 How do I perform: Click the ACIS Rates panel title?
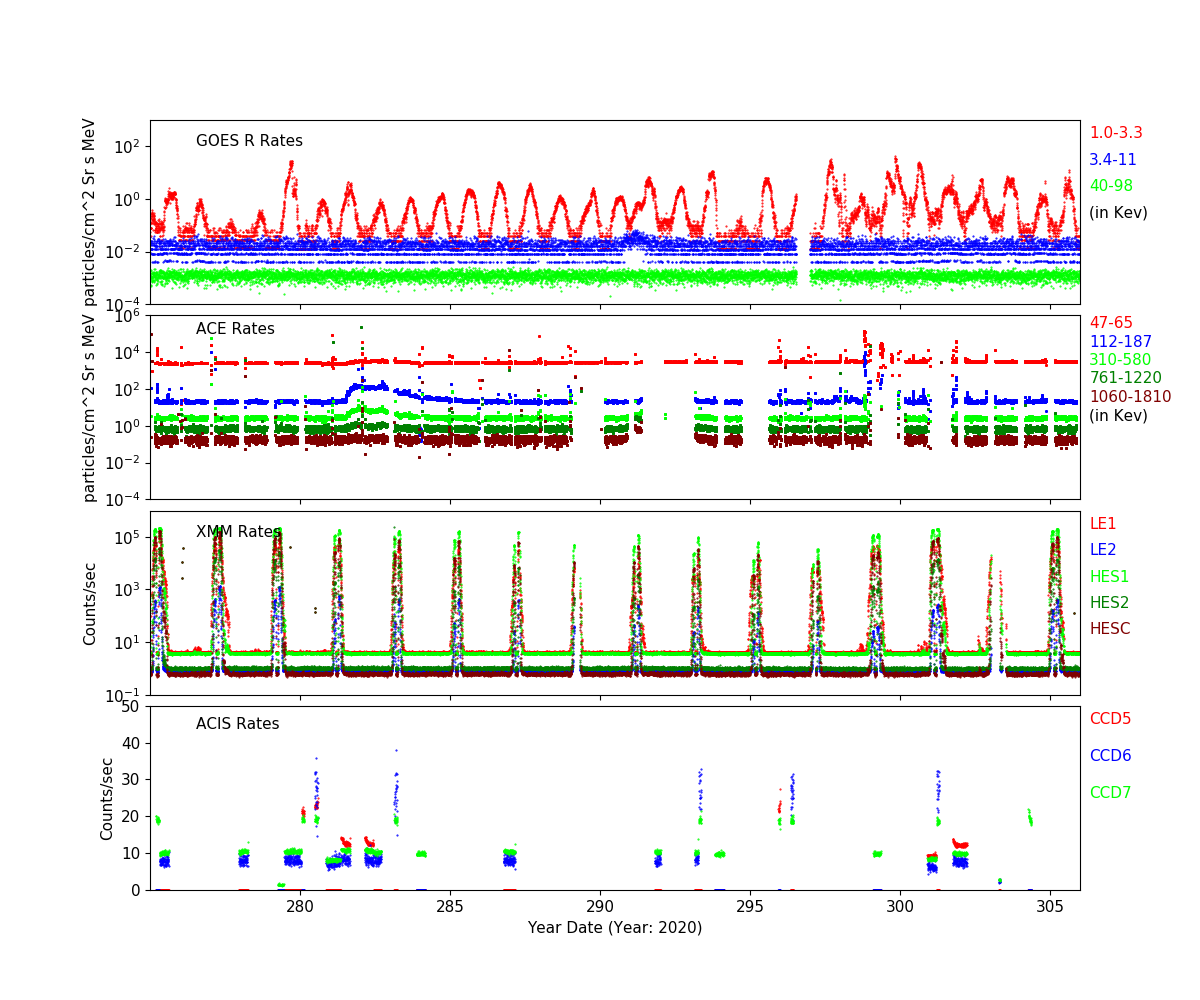pyautogui.click(x=237, y=724)
